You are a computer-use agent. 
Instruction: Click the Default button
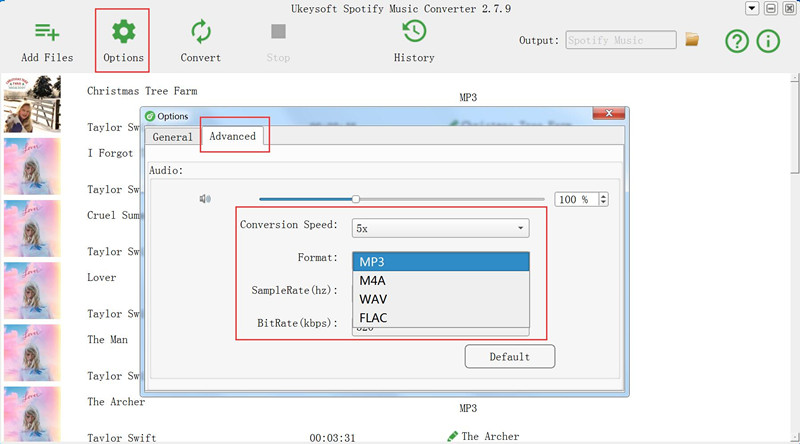[x=510, y=356]
